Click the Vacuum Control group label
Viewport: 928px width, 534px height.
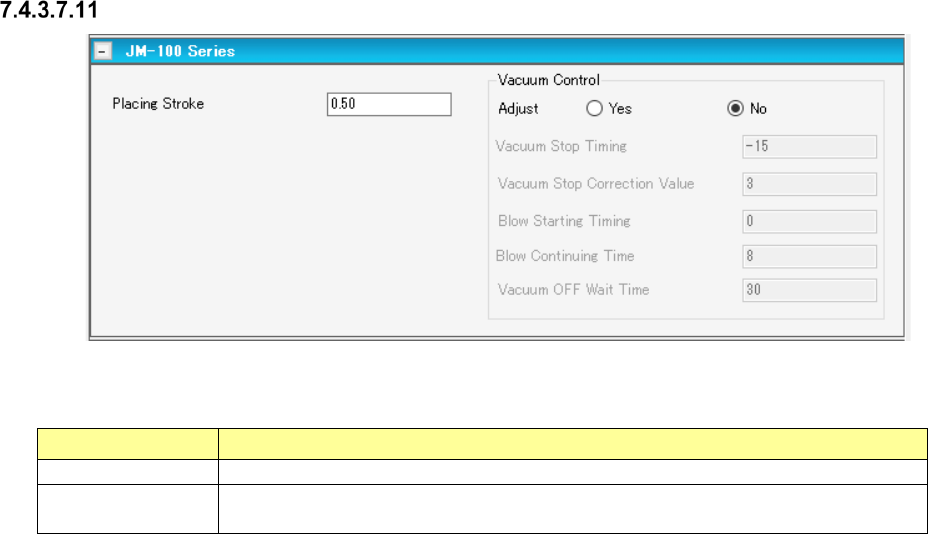point(548,79)
